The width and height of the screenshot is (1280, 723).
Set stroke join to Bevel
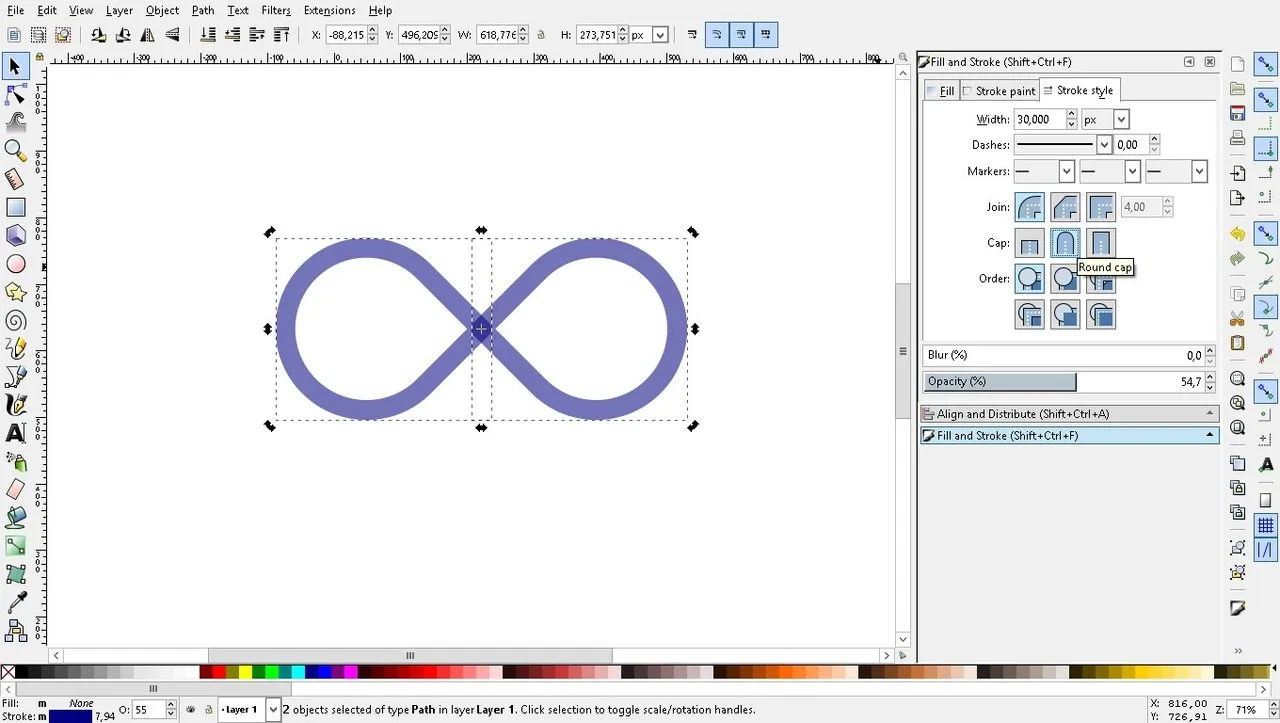[1065, 207]
